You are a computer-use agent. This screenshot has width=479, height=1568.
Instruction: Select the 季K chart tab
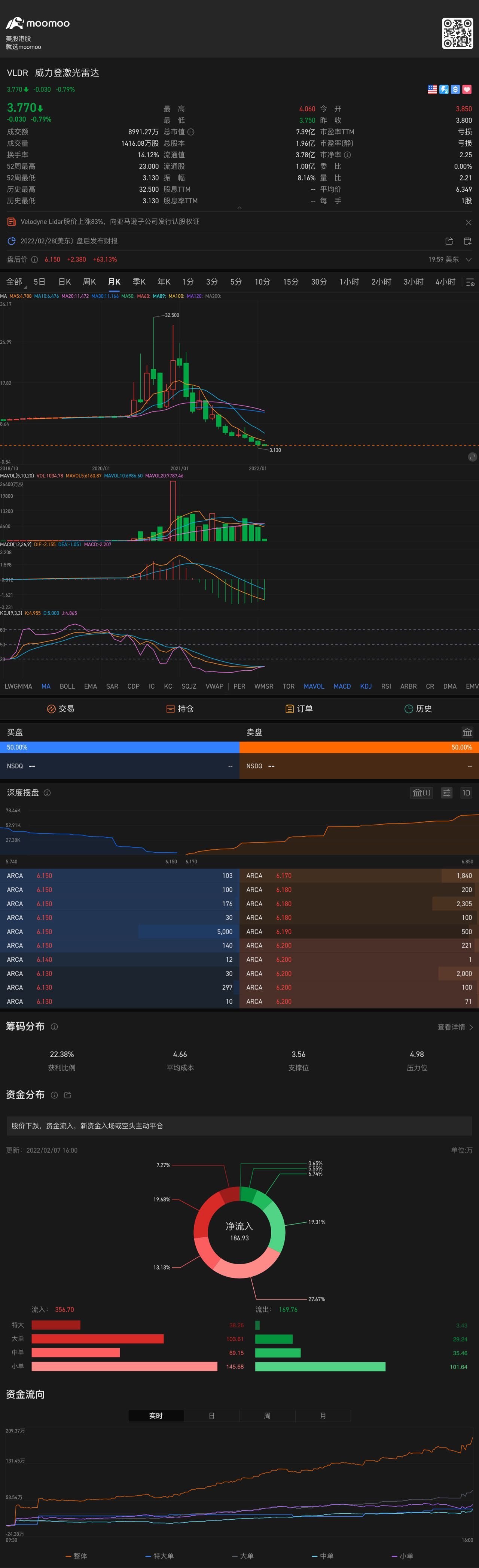click(139, 282)
